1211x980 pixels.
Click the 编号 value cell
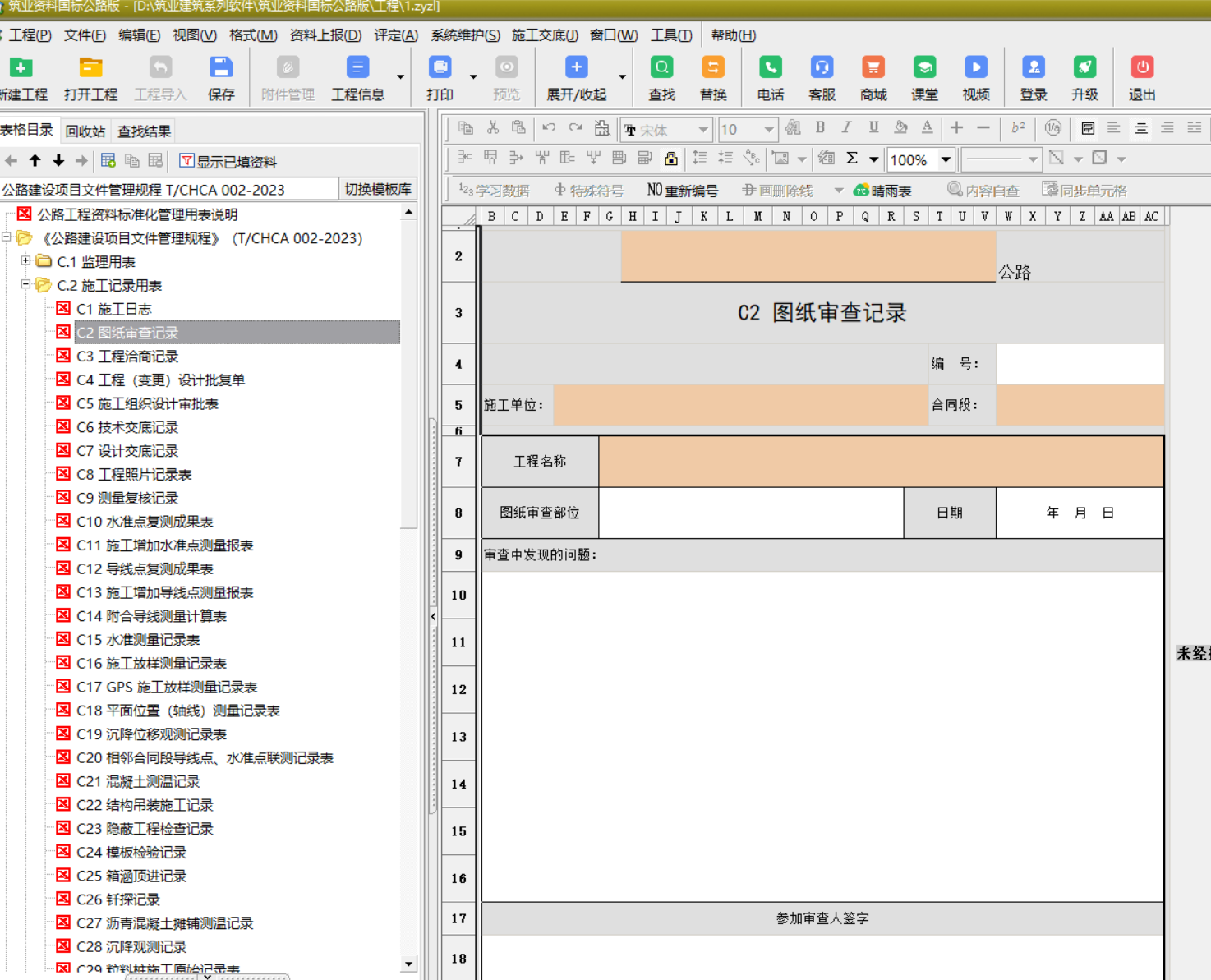point(1080,364)
